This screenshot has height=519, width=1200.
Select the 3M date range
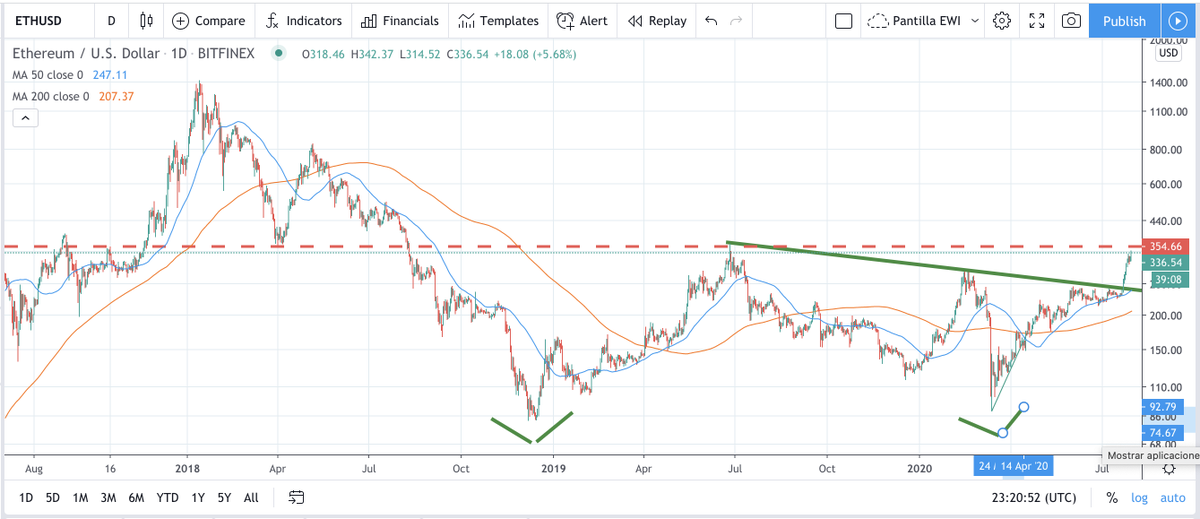[109, 497]
